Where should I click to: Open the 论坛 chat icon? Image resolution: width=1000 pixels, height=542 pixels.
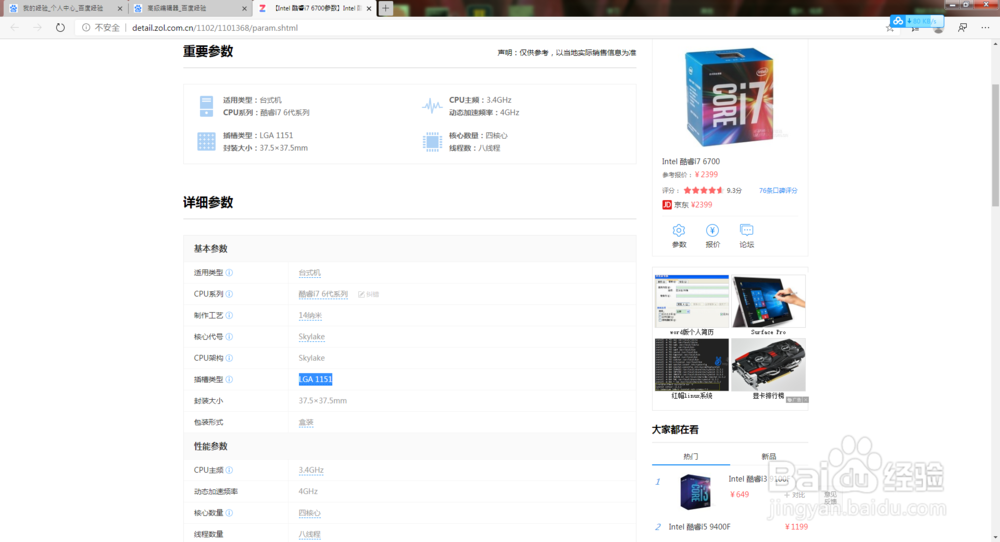coord(746,230)
